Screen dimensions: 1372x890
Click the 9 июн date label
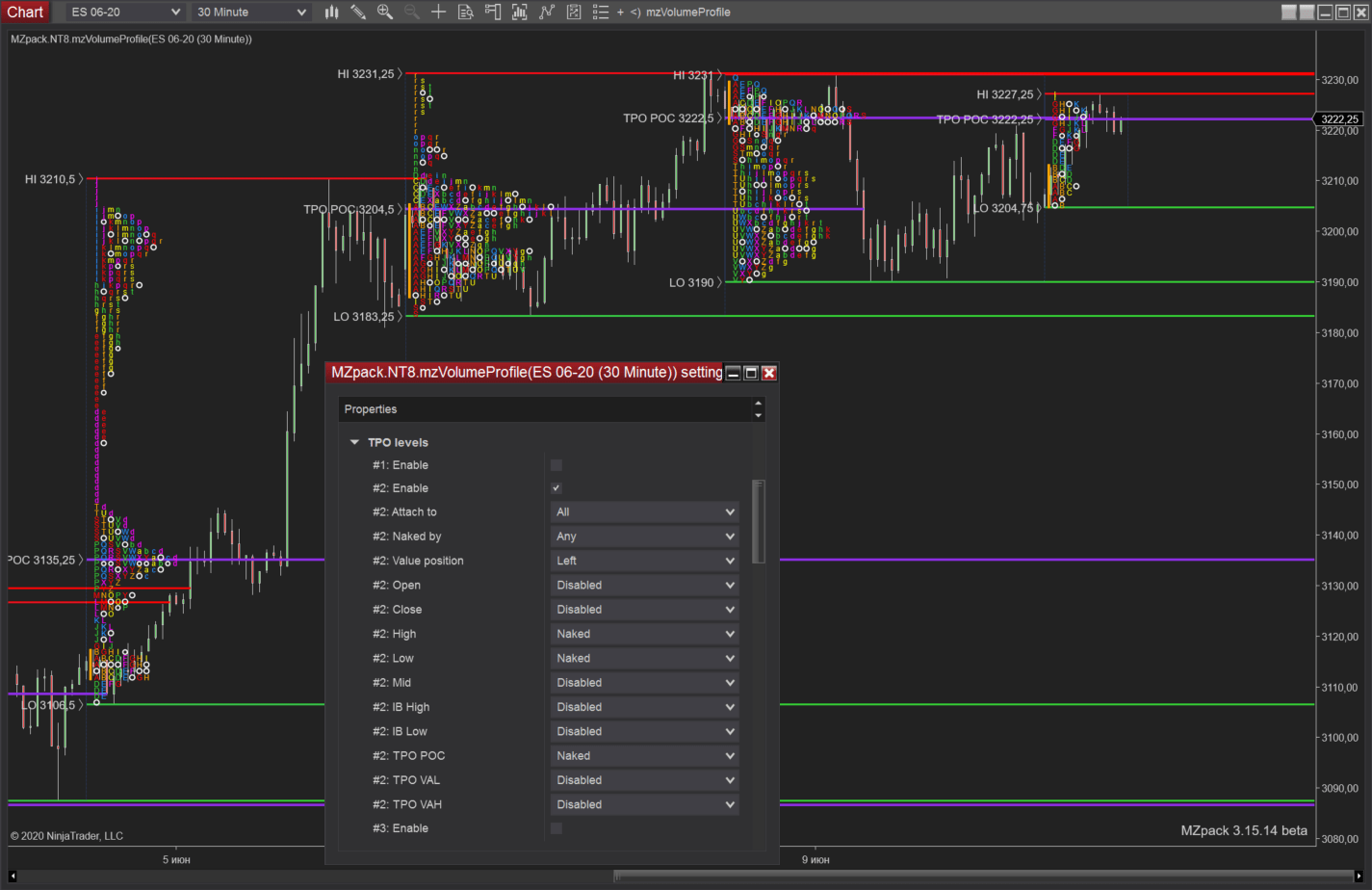tap(815, 859)
